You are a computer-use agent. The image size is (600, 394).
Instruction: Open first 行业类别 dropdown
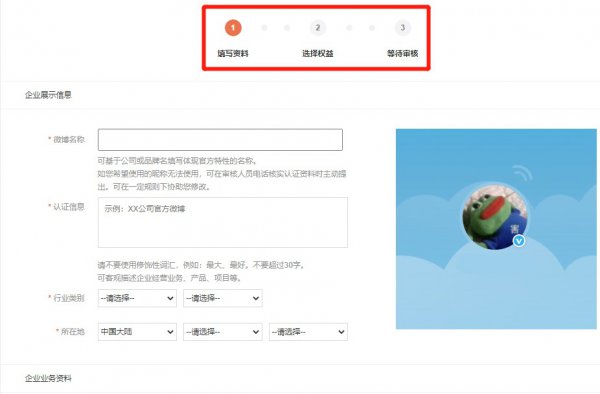click(x=137, y=298)
